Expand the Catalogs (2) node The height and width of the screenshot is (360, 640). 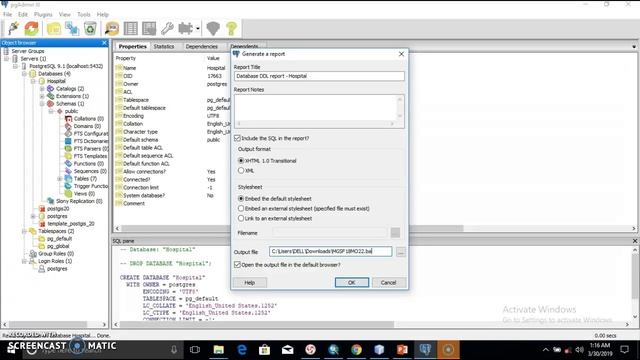click(42, 89)
